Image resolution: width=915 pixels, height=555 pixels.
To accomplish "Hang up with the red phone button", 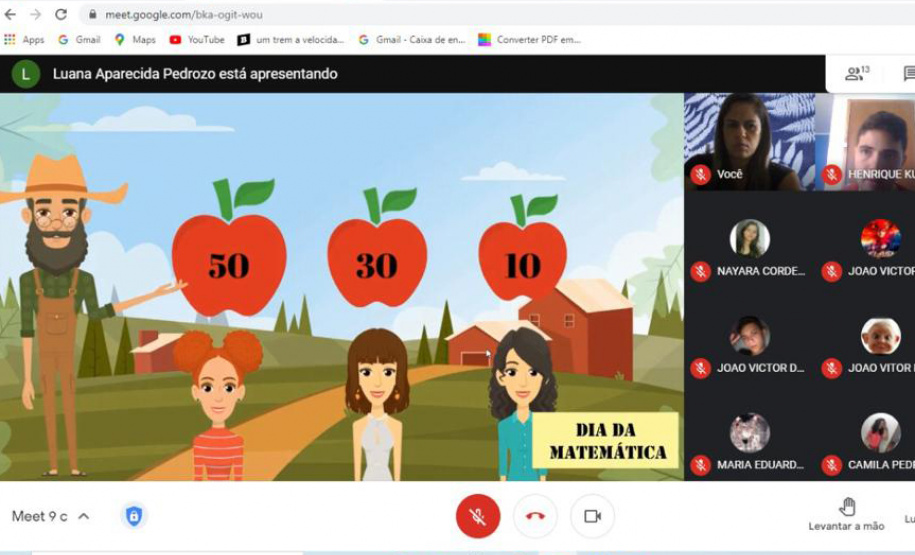I will (x=535, y=516).
